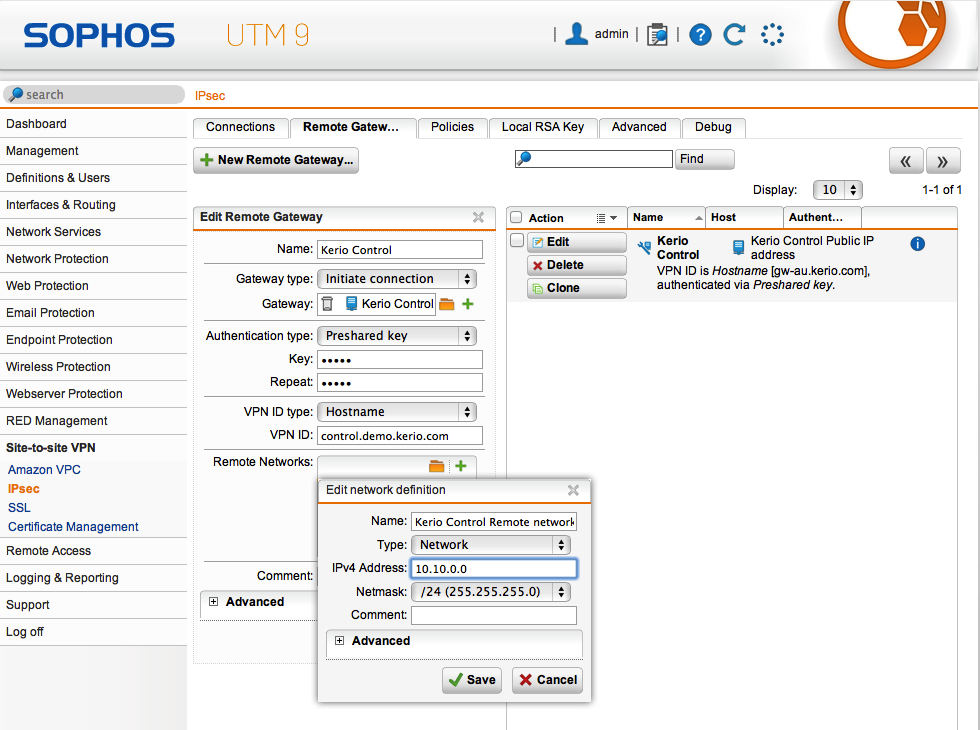This screenshot has height=730, width=980.
Task: Open the VPN ID type dropdown
Action: point(397,412)
